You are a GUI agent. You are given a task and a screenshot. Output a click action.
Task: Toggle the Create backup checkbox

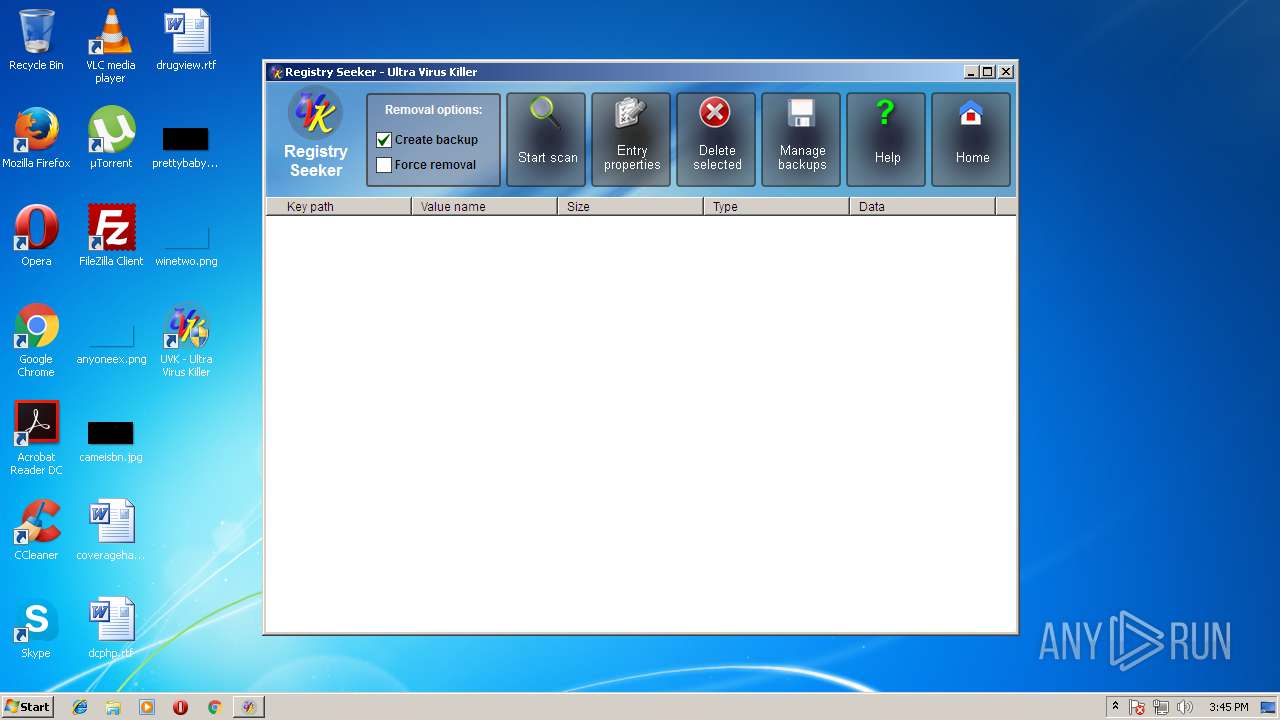coord(384,140)
